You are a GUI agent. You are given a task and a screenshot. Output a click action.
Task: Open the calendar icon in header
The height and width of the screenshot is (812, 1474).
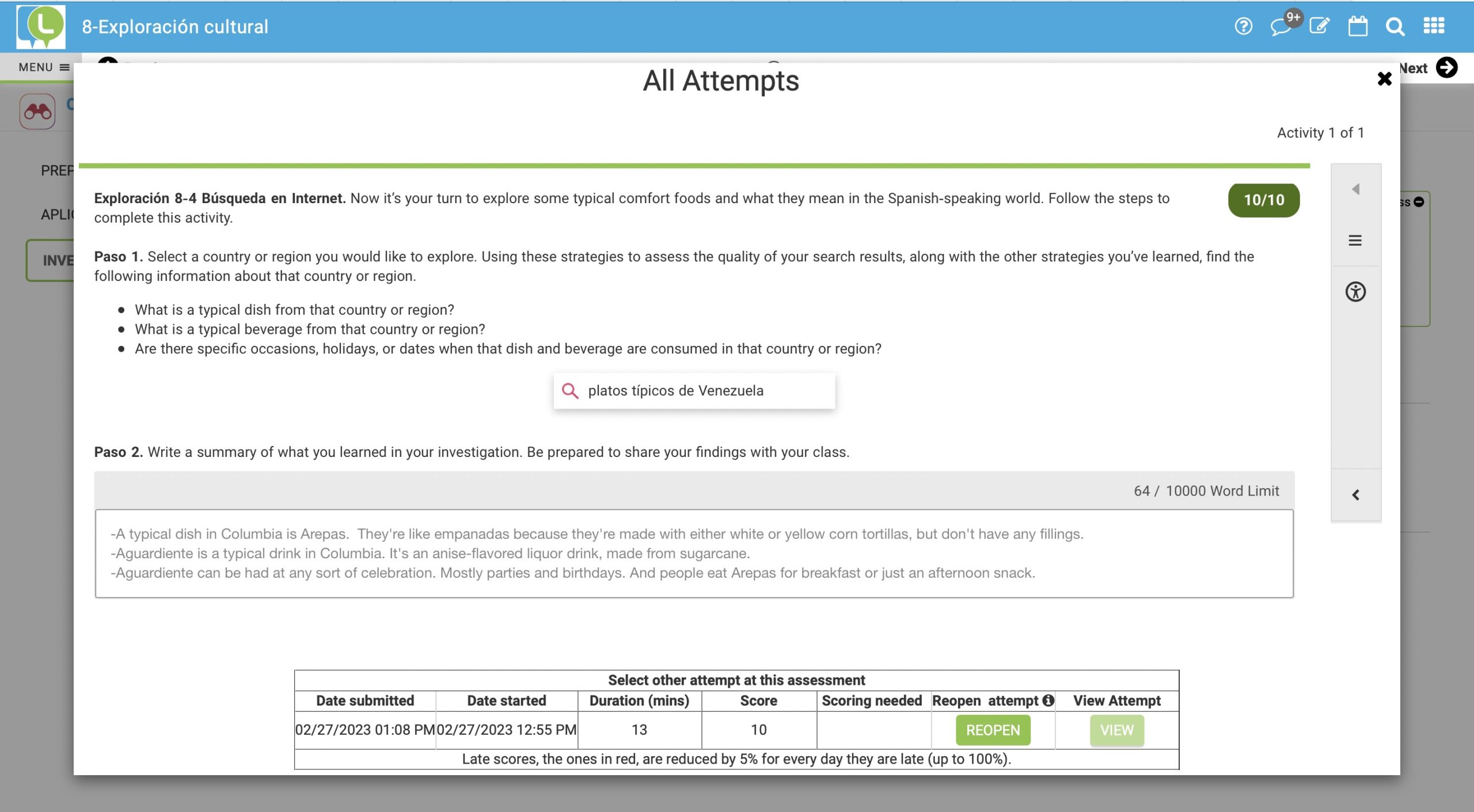(x=1357, y=26)
